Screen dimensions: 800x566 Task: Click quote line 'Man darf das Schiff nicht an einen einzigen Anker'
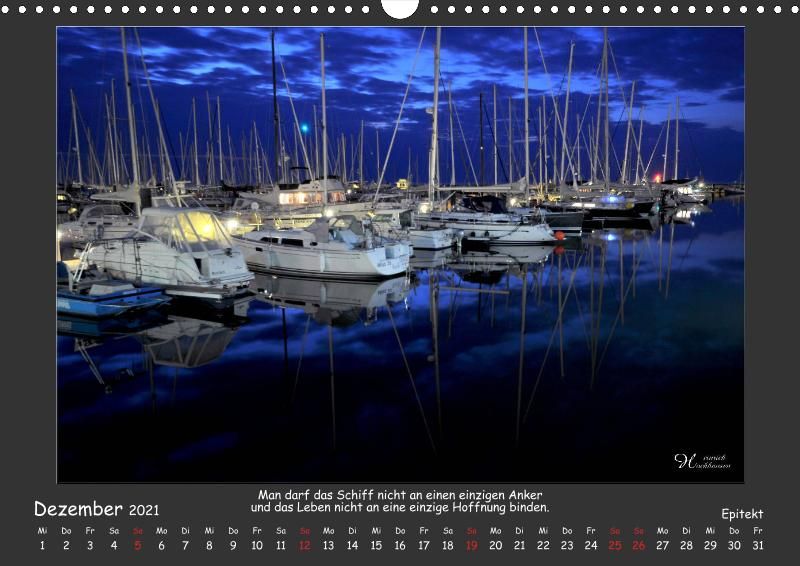400,495
